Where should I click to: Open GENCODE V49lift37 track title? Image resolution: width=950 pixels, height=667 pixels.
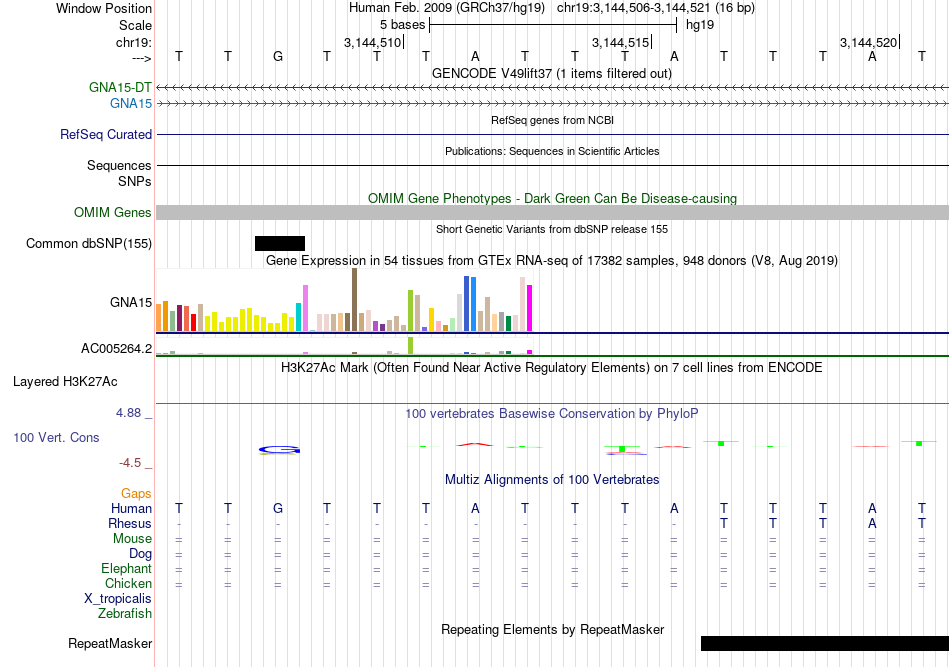[552, 74]
